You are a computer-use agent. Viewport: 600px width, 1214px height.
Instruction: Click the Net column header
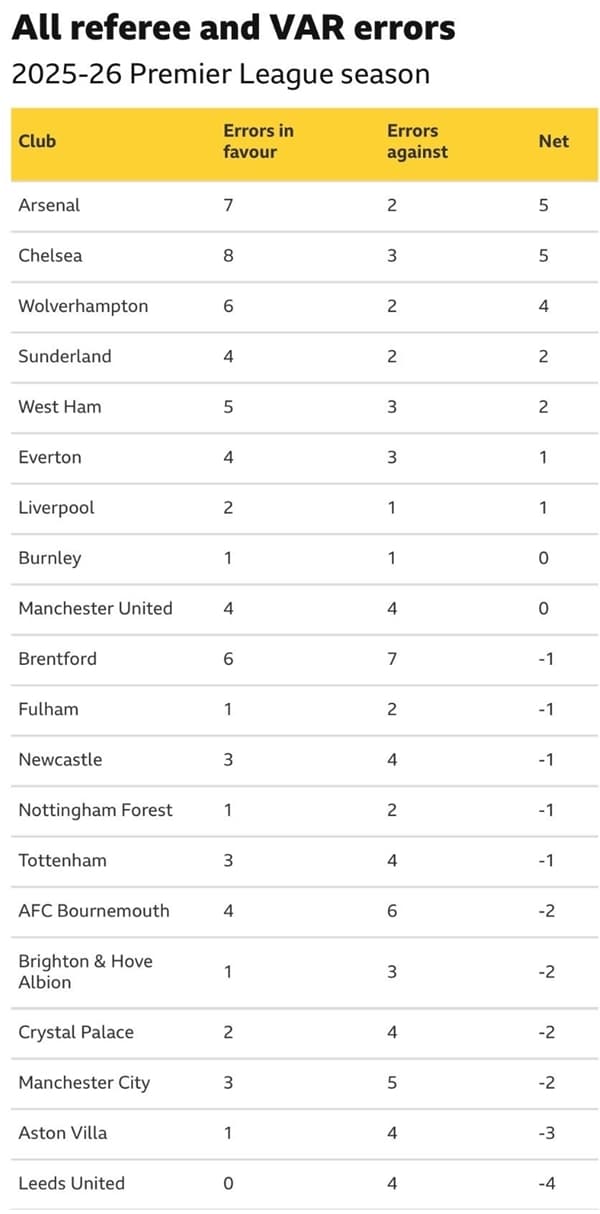point(553,141)
